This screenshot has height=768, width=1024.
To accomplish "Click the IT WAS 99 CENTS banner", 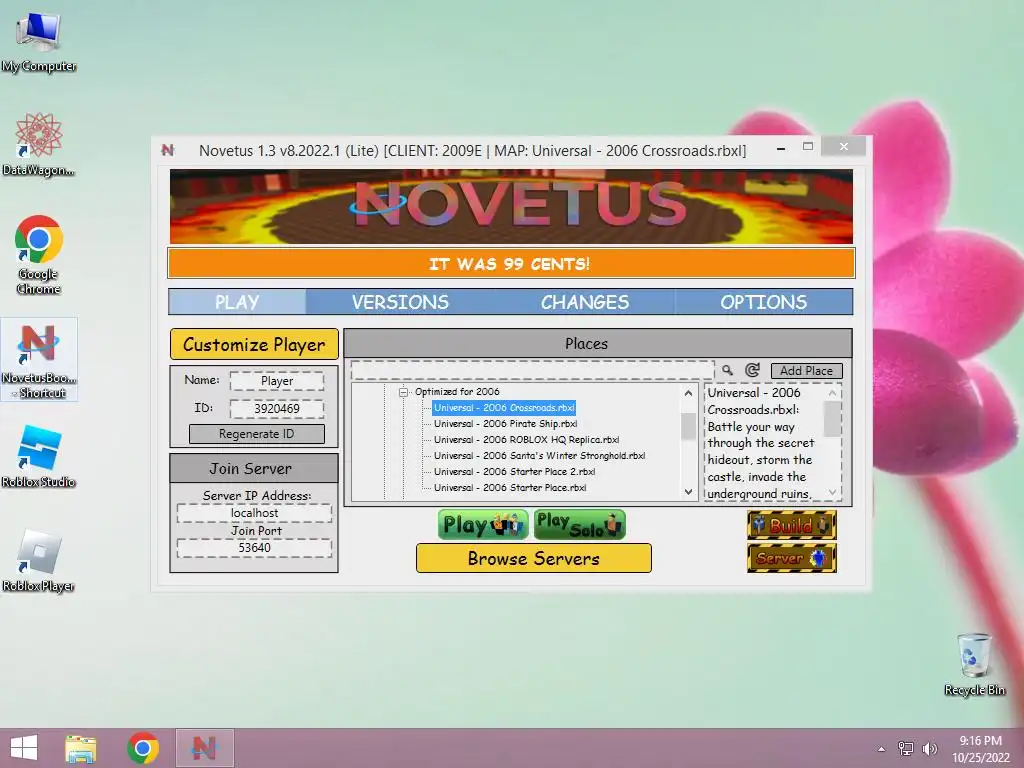I will pos(511,263).
